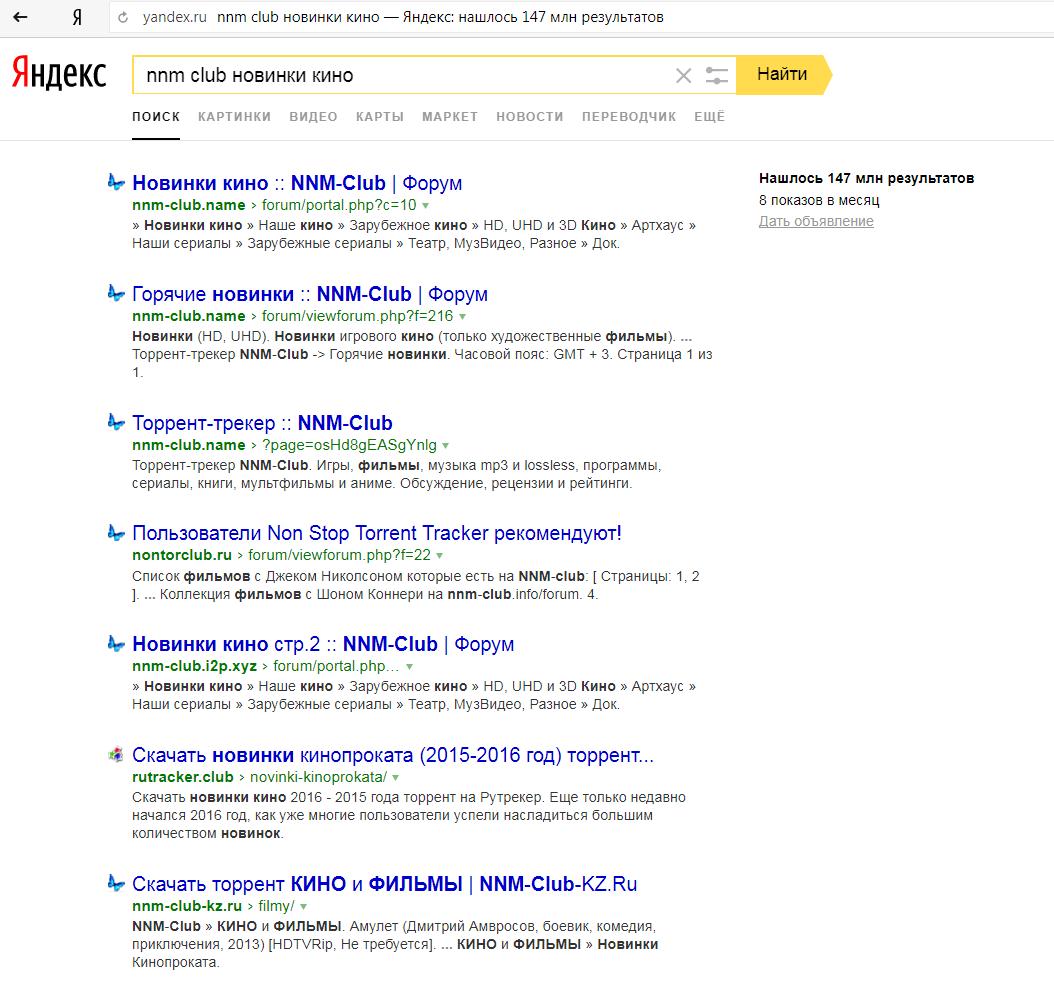Click the Дать объявление link

[x=816, y=221]
